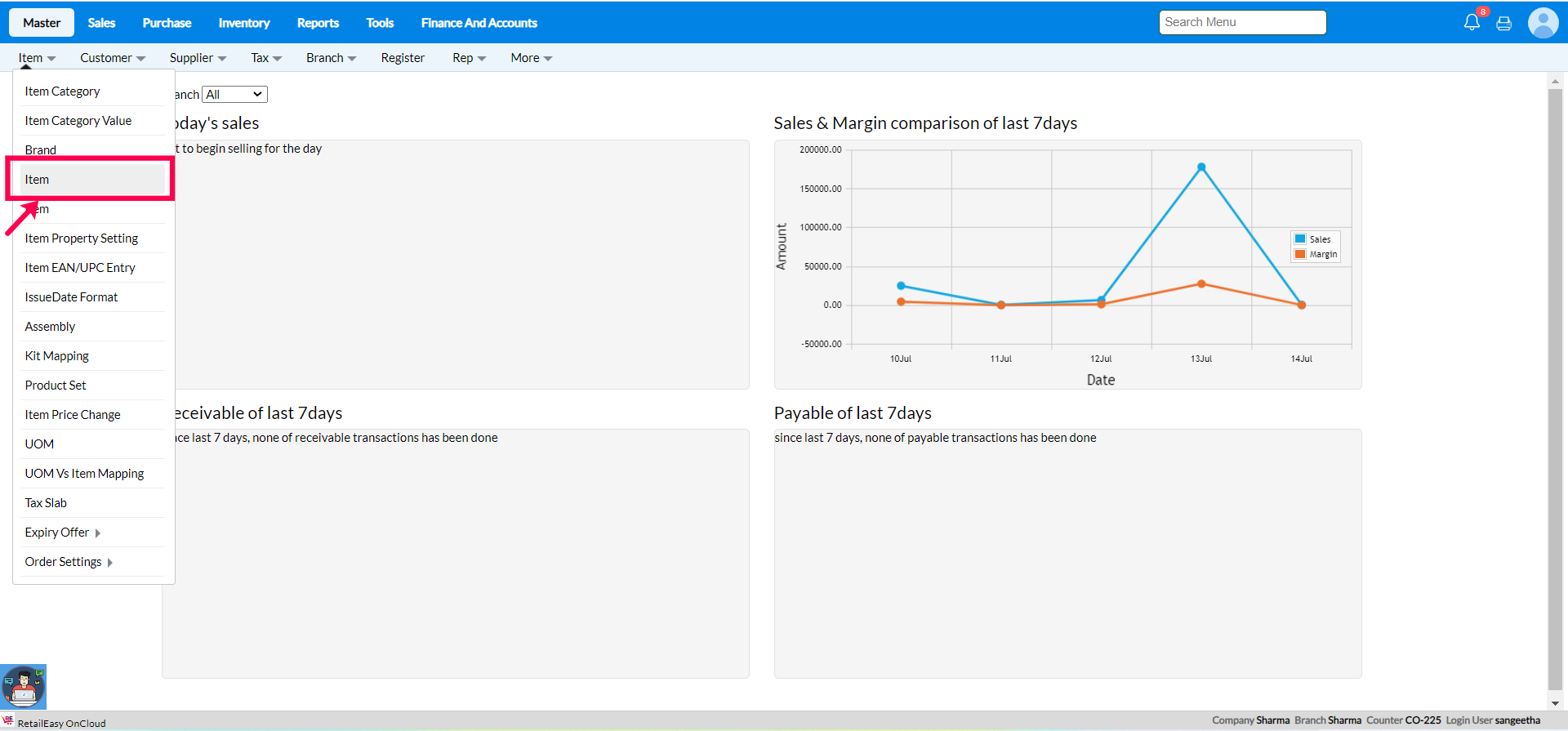Click into the Search Menu field
The width and height of the screenshot is (1568, 731).
point(1241,23)
